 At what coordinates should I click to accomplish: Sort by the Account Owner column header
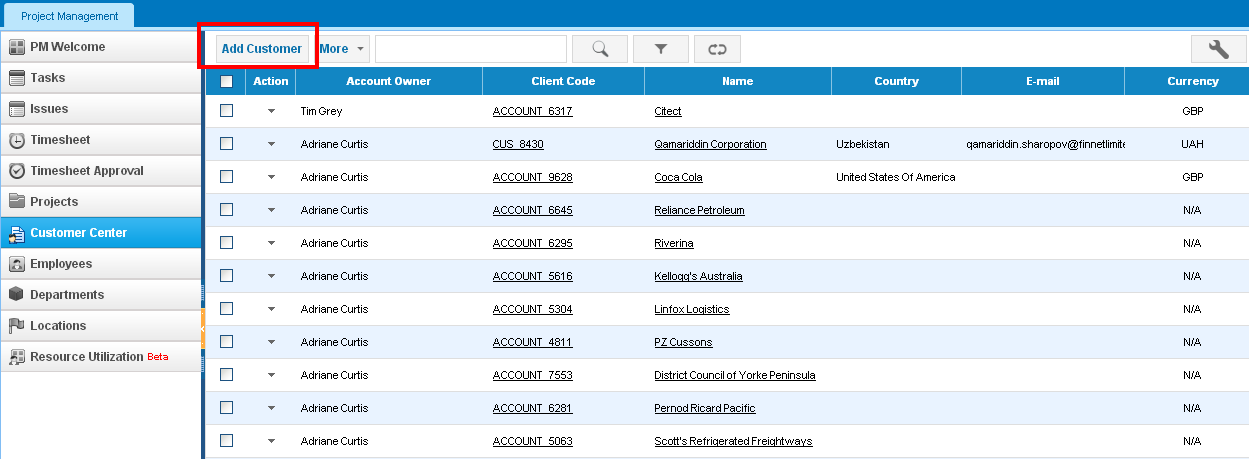(x=389, y=81)
